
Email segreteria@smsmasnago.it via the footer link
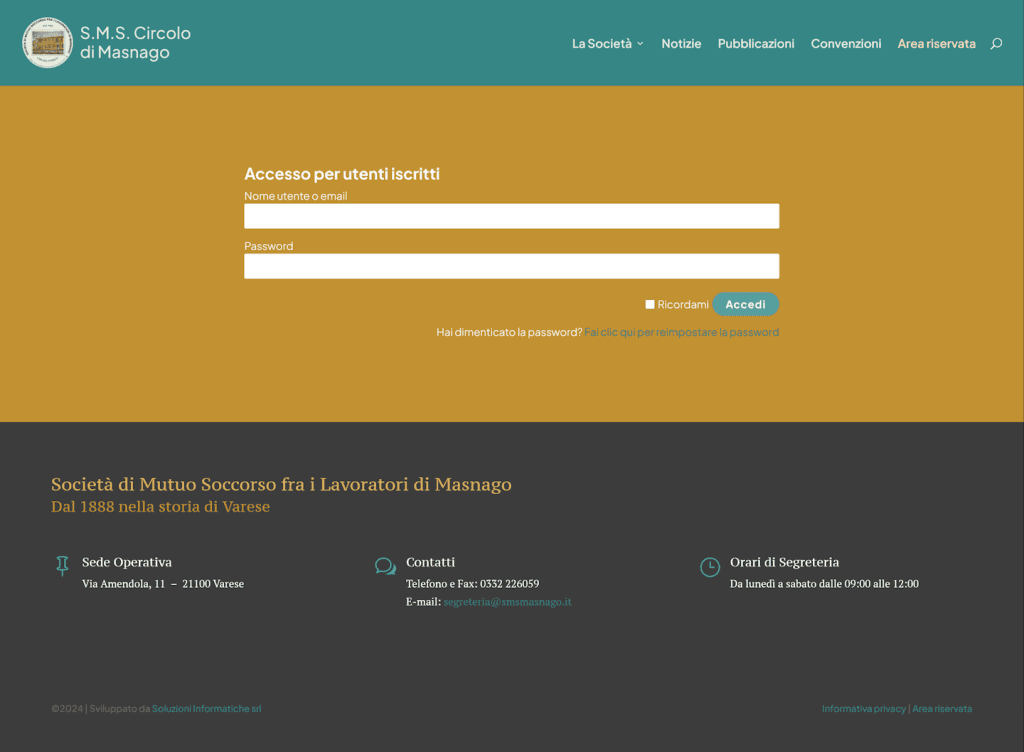click(506, 602)
